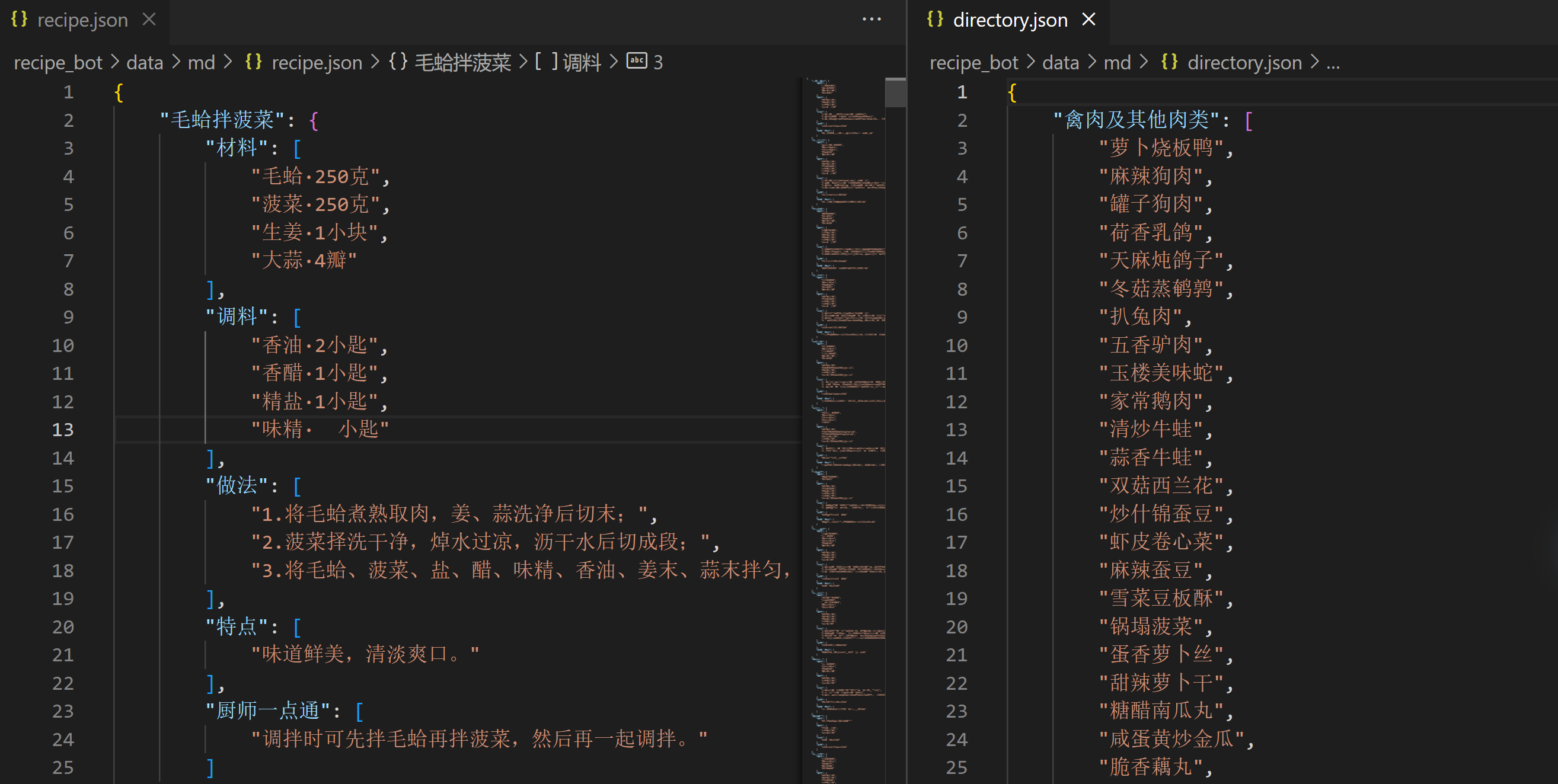
Task: Close the directory.json tab
Action: click(x=1088, y=20)
